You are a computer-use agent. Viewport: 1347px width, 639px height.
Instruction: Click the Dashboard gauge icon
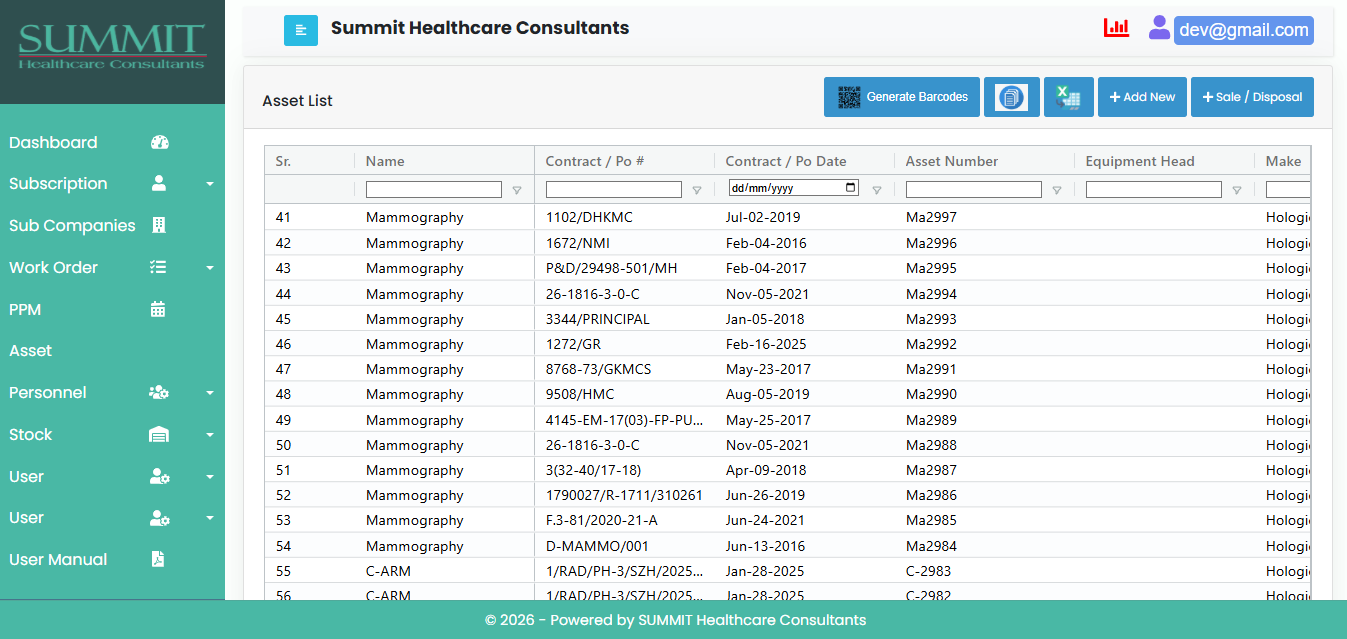click(x=160, y=142)
